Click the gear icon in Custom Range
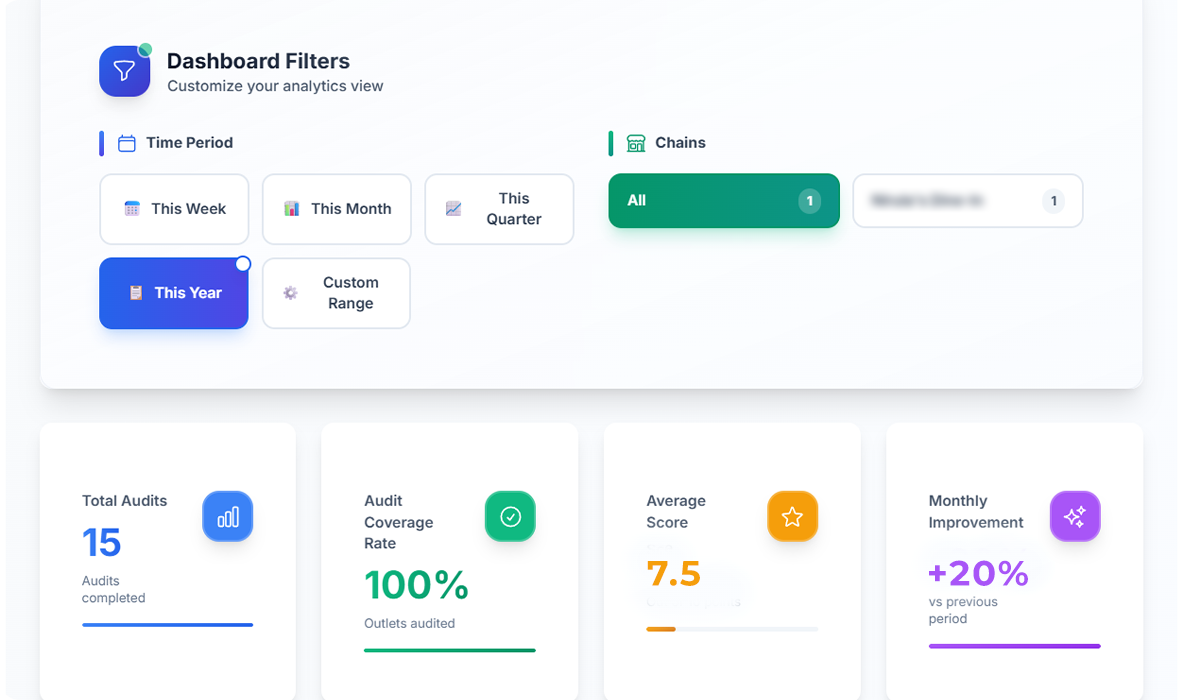The image size is (1200, 700). pos(290,293)
